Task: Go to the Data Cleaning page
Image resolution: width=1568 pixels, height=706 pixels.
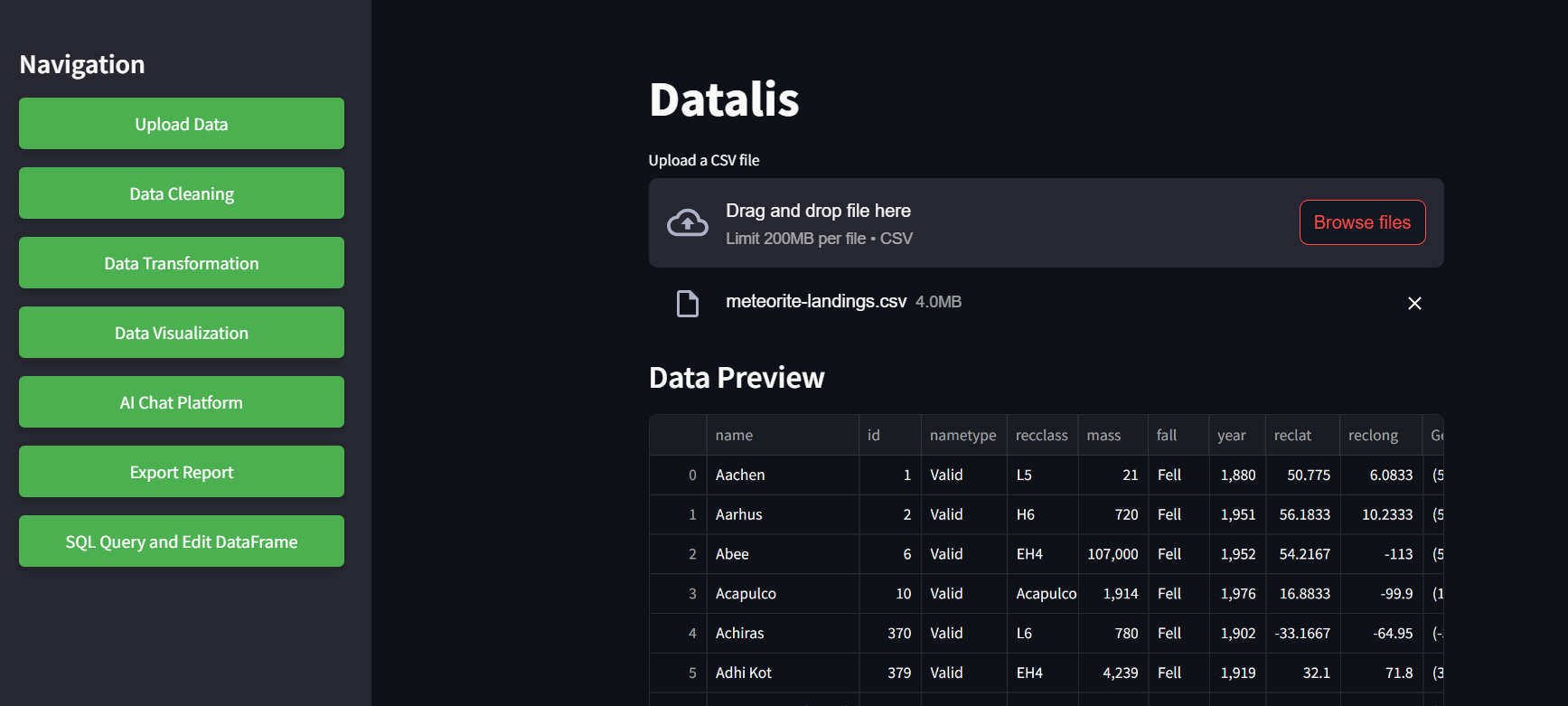Action: [182, 193]
